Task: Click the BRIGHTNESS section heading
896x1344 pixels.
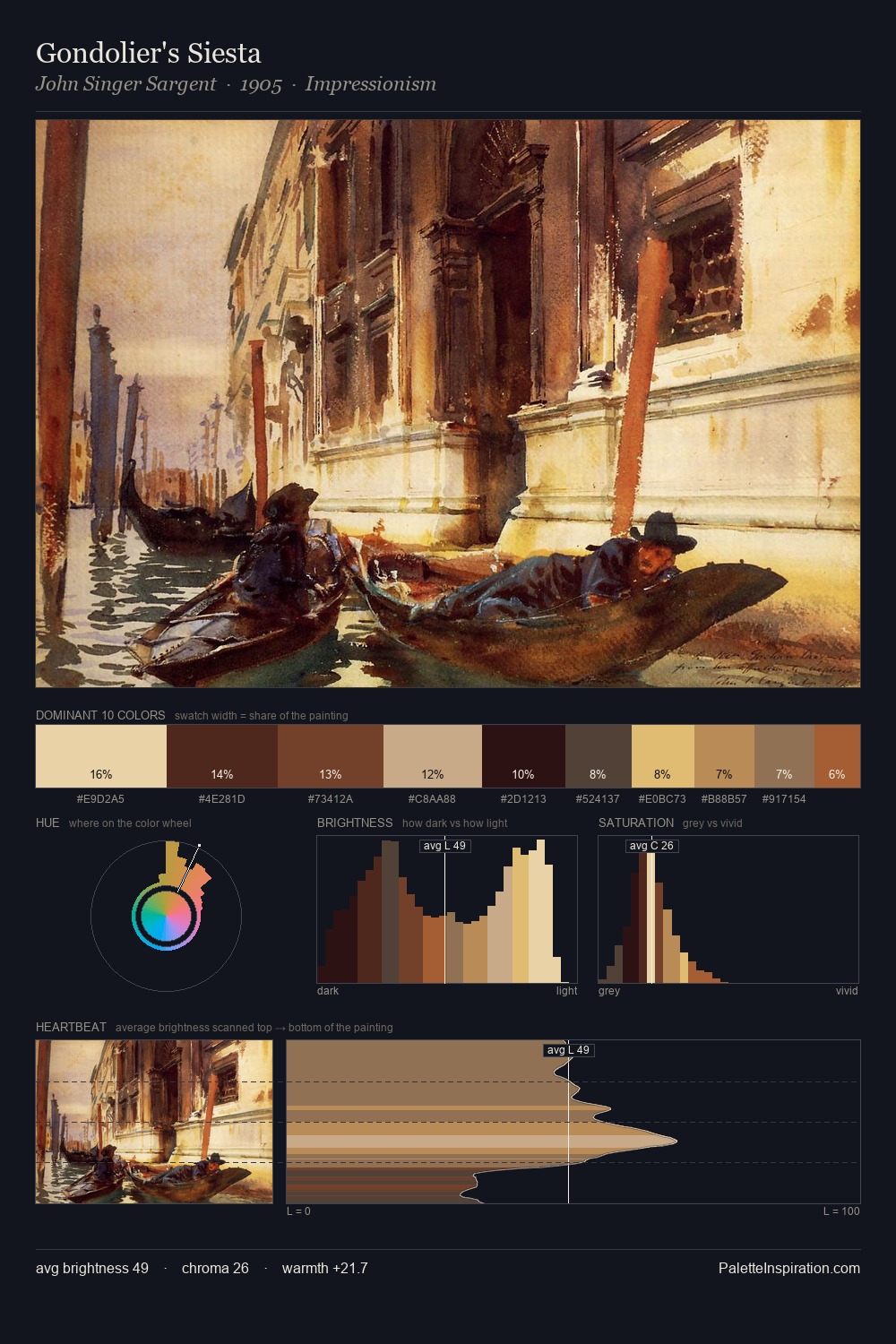Action: (355, 823)
